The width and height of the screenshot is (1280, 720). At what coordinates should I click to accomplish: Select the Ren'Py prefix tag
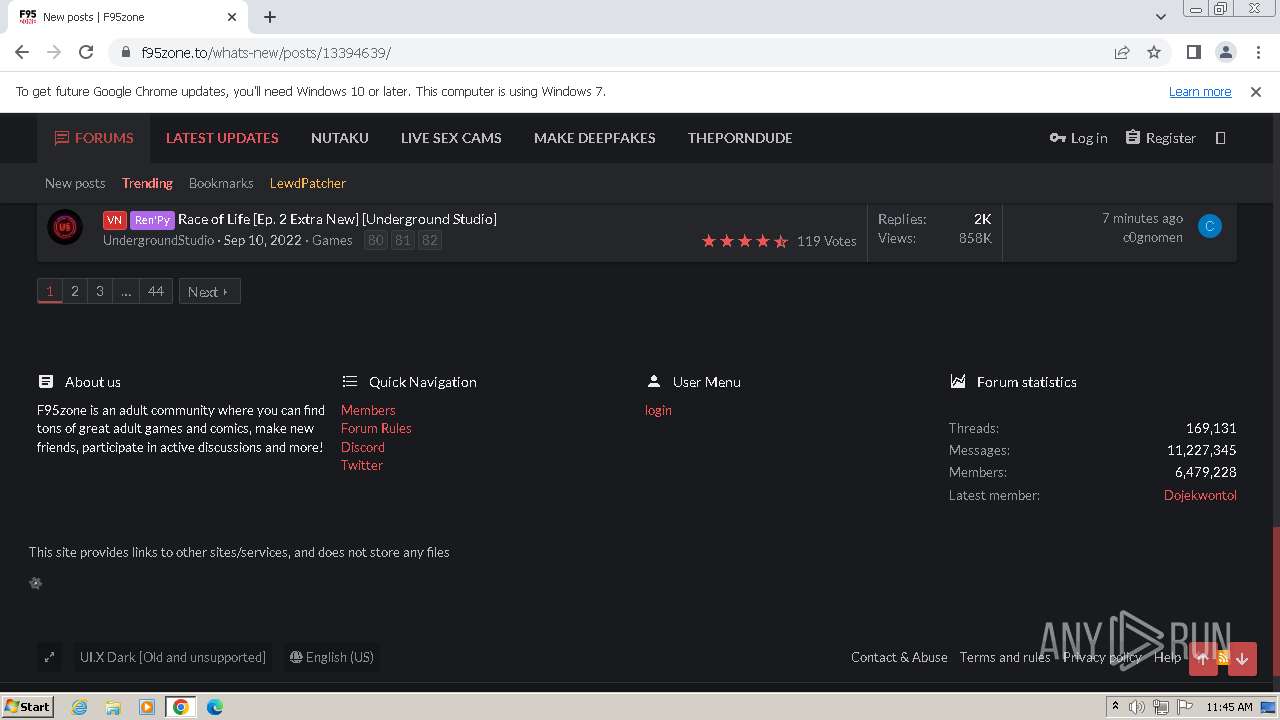tap(152, 220)
